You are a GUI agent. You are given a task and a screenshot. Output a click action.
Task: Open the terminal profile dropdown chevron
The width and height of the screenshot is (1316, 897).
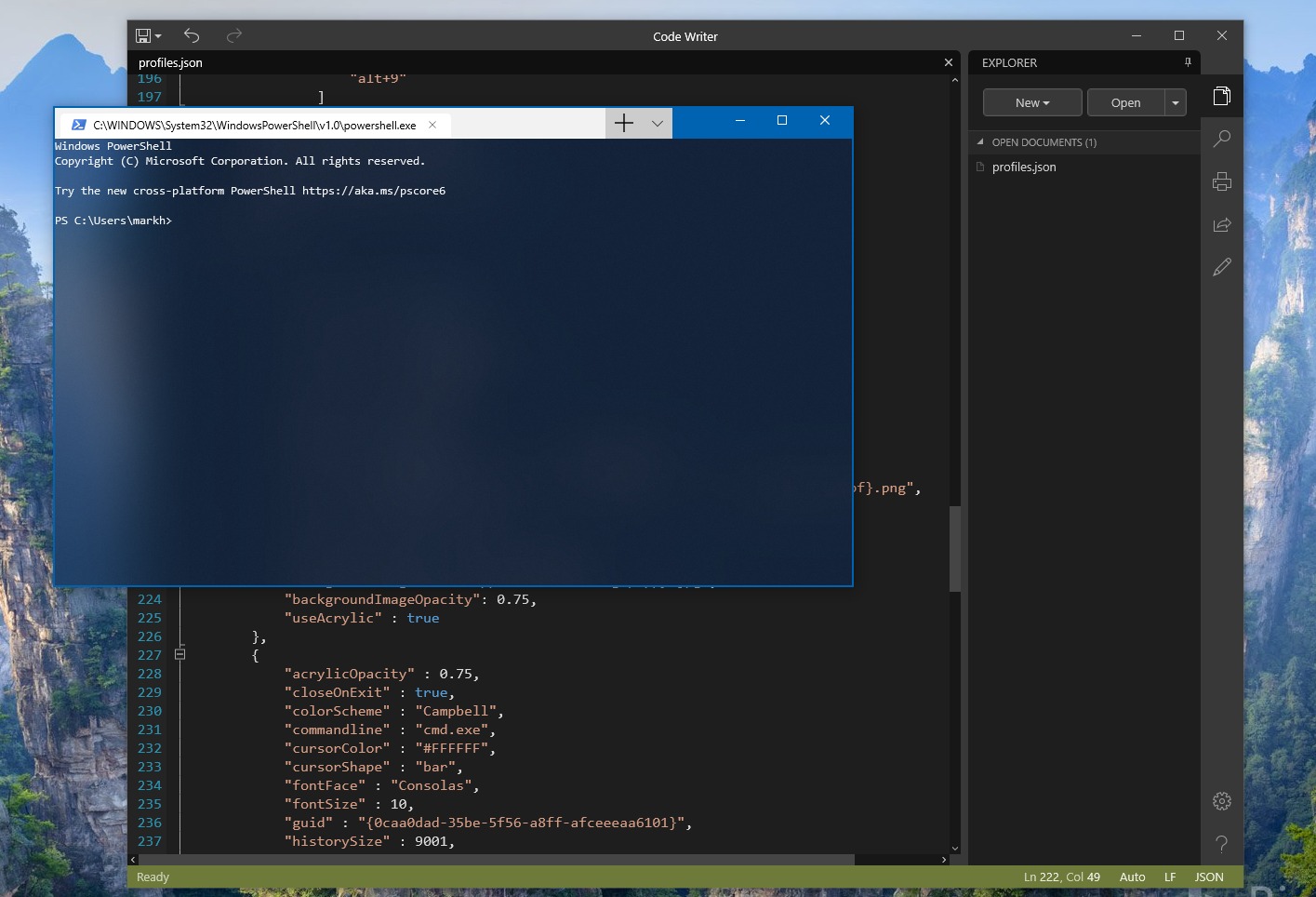click(x=658, y=123)
